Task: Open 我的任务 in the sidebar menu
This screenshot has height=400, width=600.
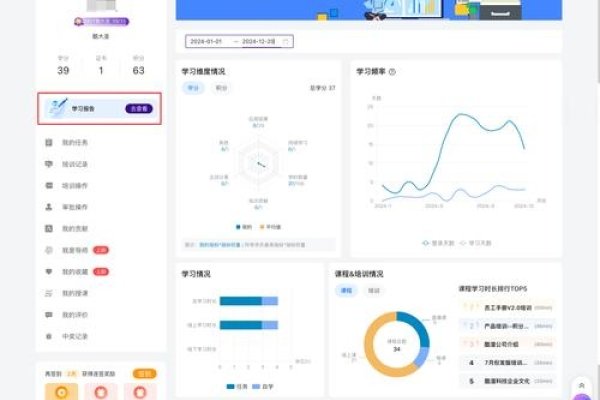Action: pos(75,142)
